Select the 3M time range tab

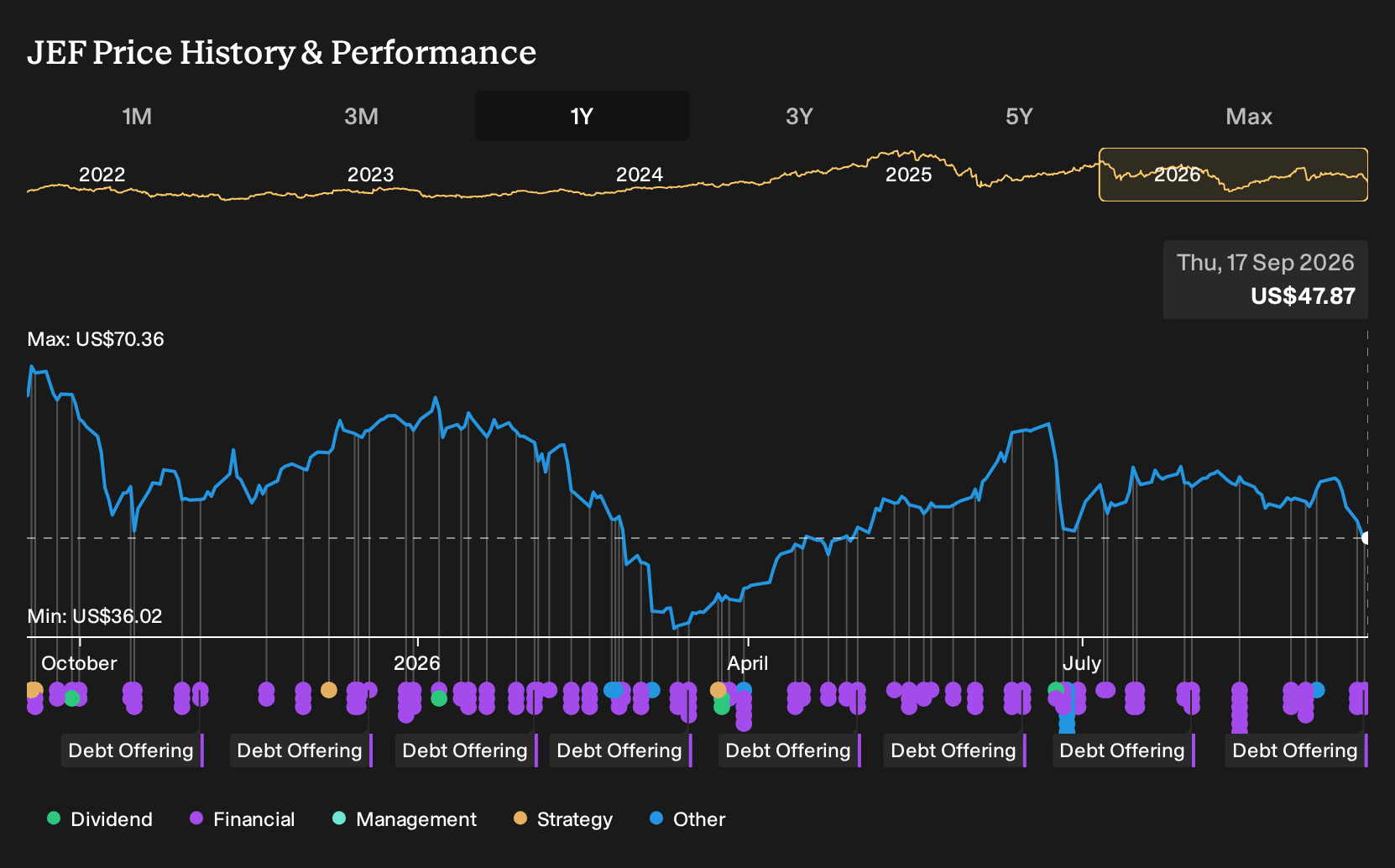pos(361,116)
